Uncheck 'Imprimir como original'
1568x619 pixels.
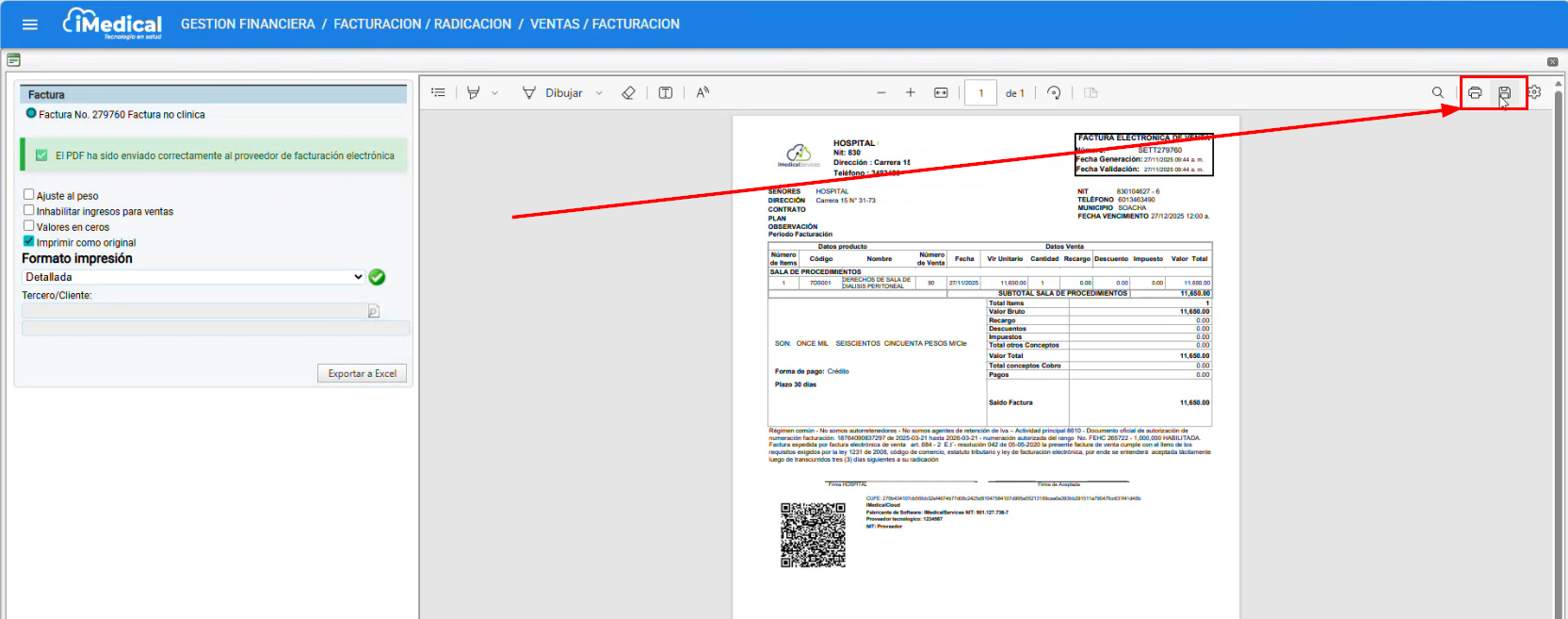[x=28, y=241]
